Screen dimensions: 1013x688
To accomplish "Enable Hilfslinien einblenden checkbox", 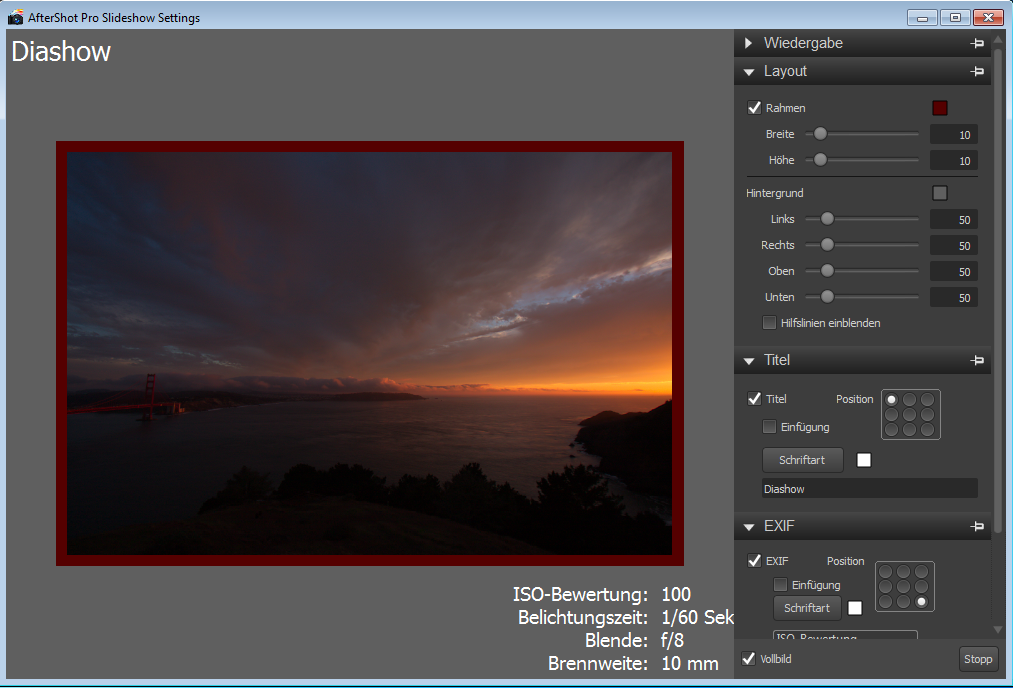I will pos(769,323).
